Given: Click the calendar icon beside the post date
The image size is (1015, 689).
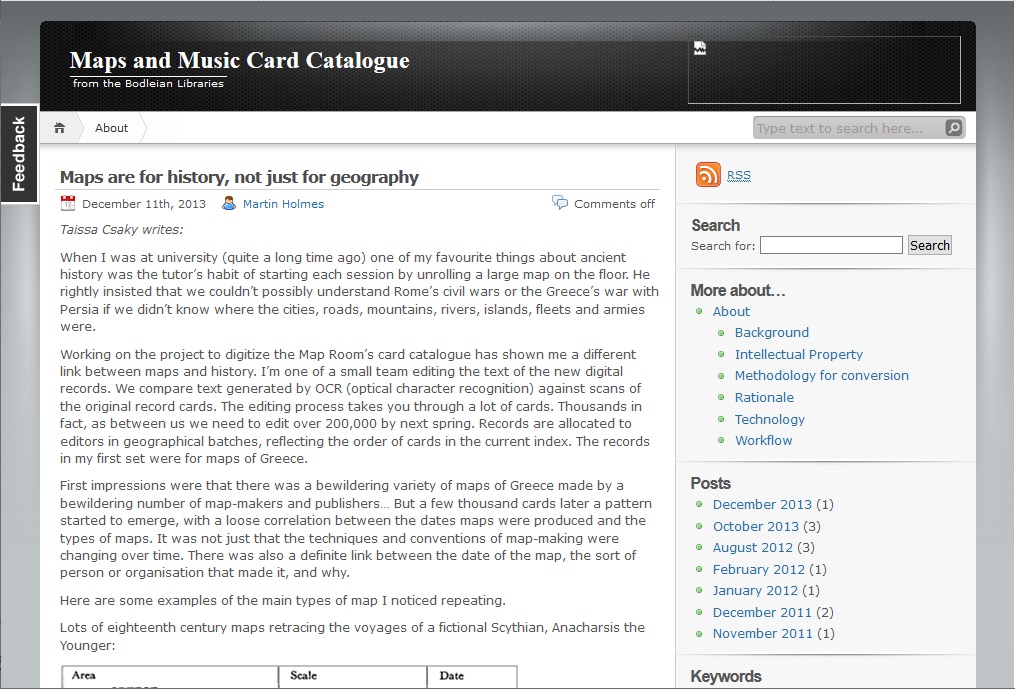Looking at the screenshot, I should point(68,203).
